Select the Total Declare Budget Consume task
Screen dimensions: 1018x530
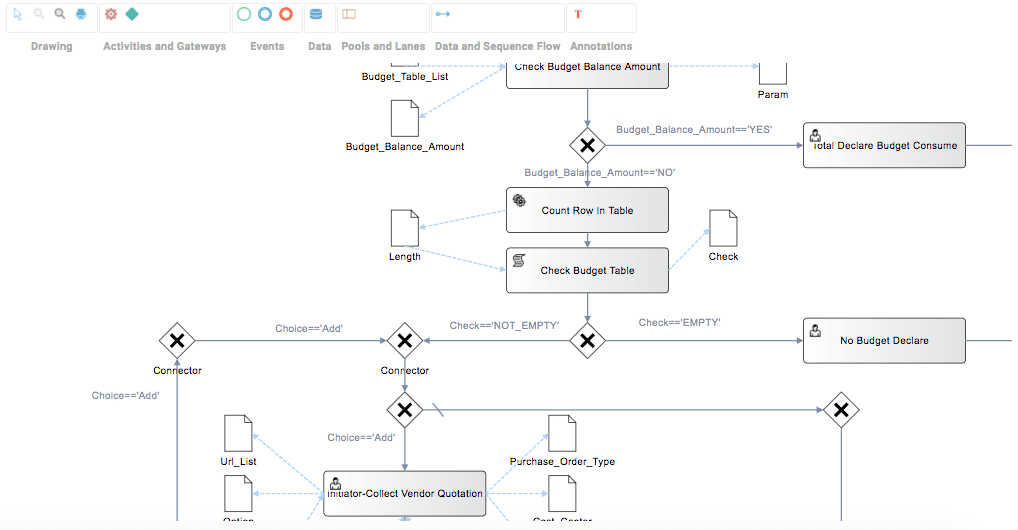click(x=884, y=145)
